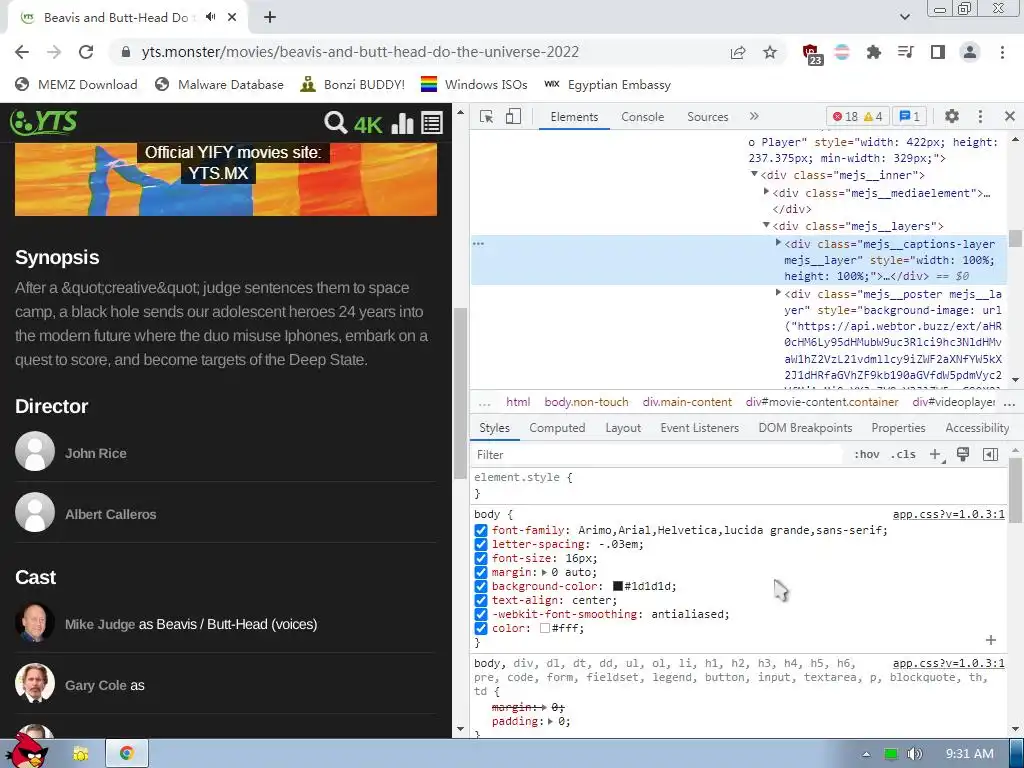Show the 18 errors counter

(844, 116)
